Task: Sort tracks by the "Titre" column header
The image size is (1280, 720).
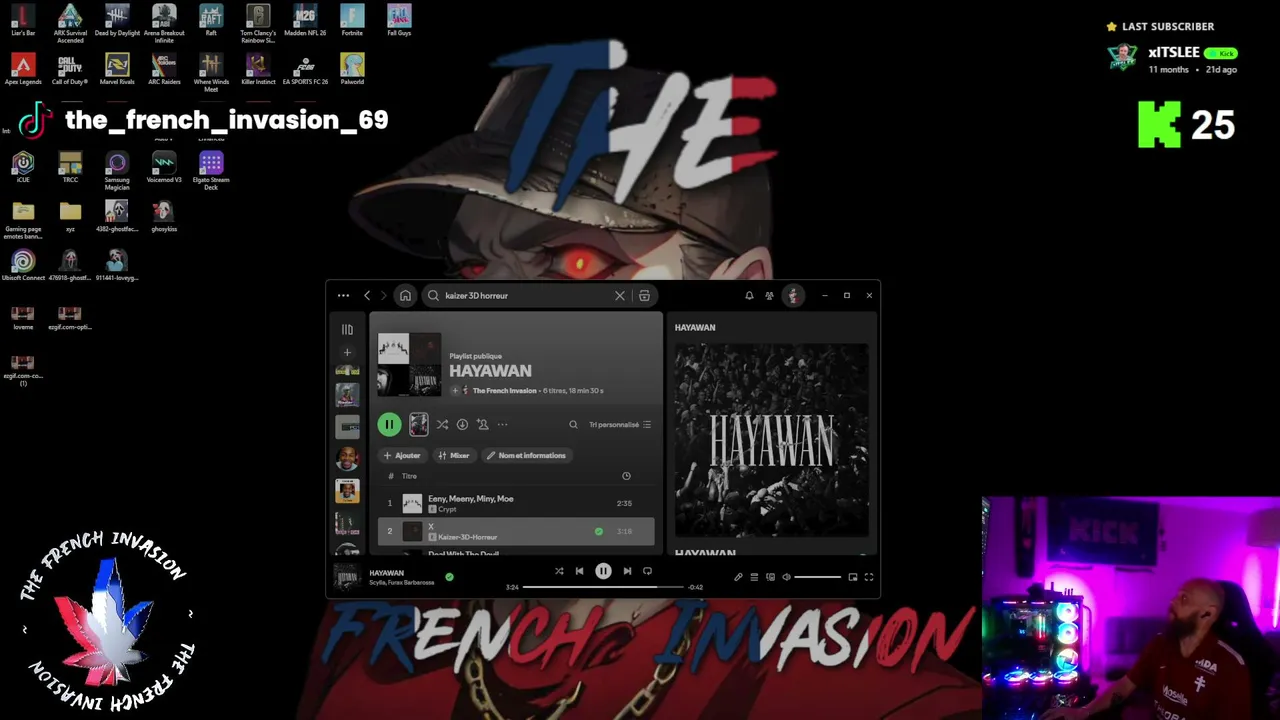Action: click(409, 476)
